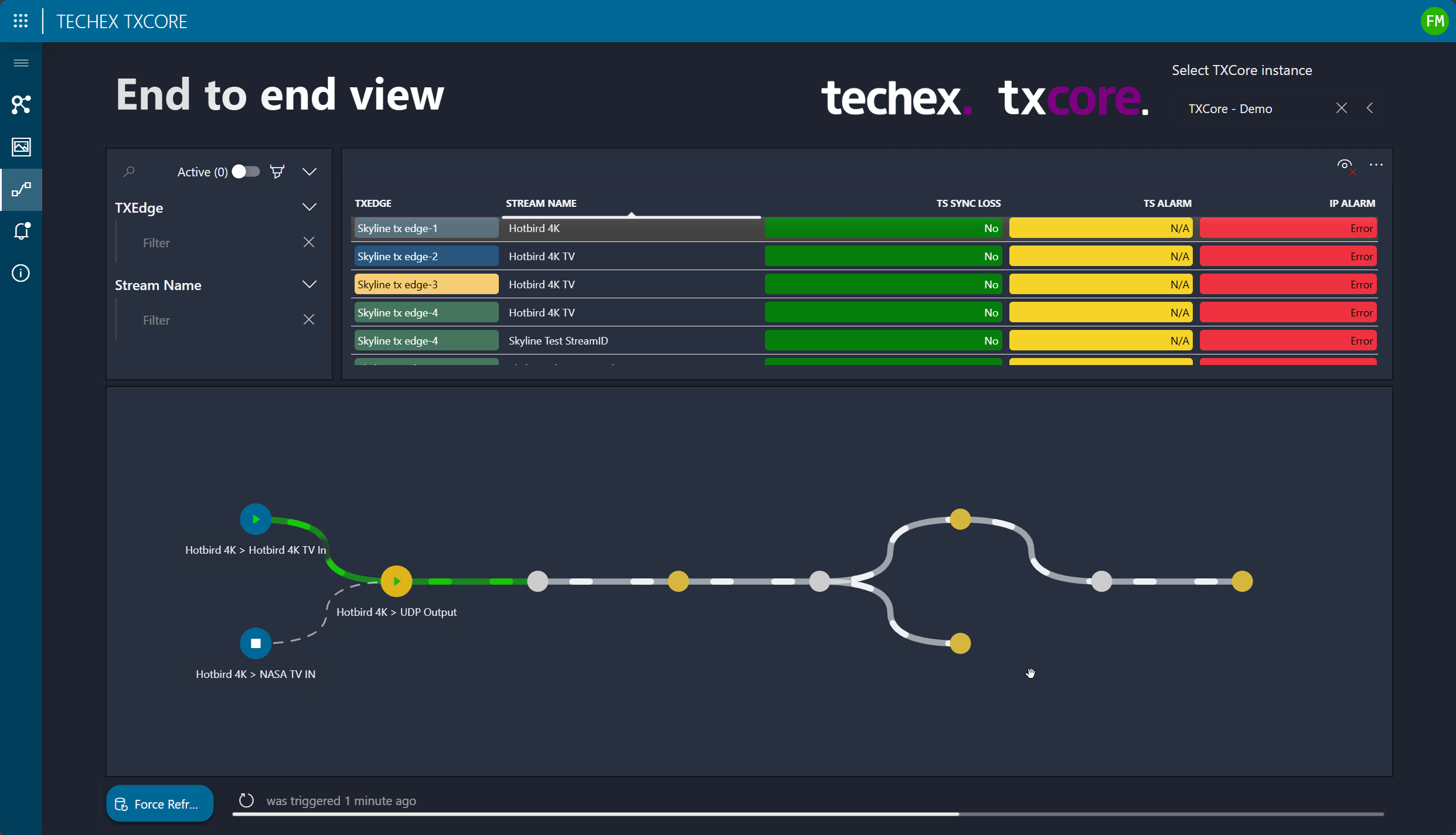Click the NASA TV IN stopped node

[x=256, y=643]
